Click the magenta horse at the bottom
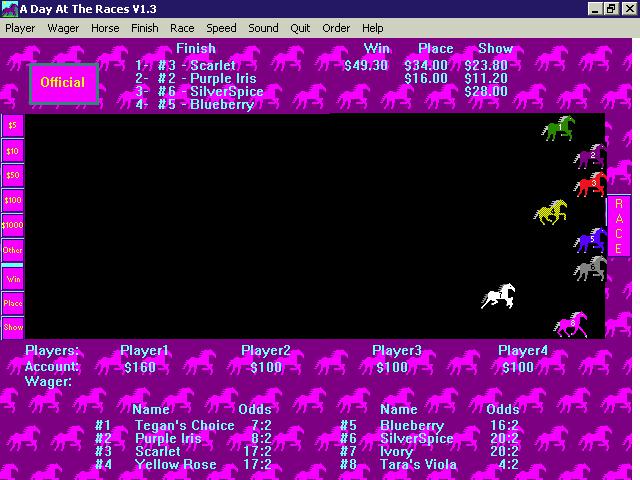The image size is (640, 480). click(571, 325)
